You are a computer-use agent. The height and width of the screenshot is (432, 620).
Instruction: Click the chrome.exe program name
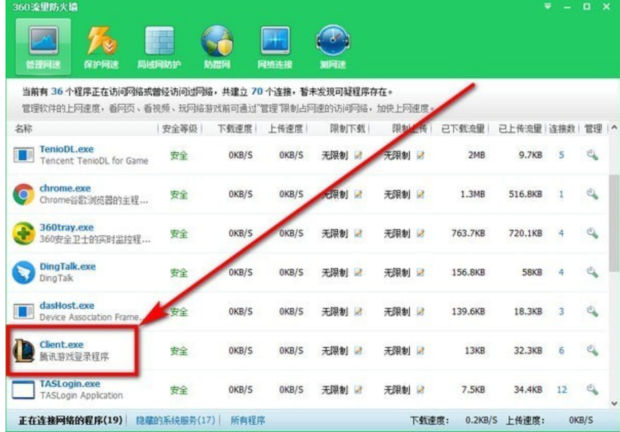(x=65, y=189)
